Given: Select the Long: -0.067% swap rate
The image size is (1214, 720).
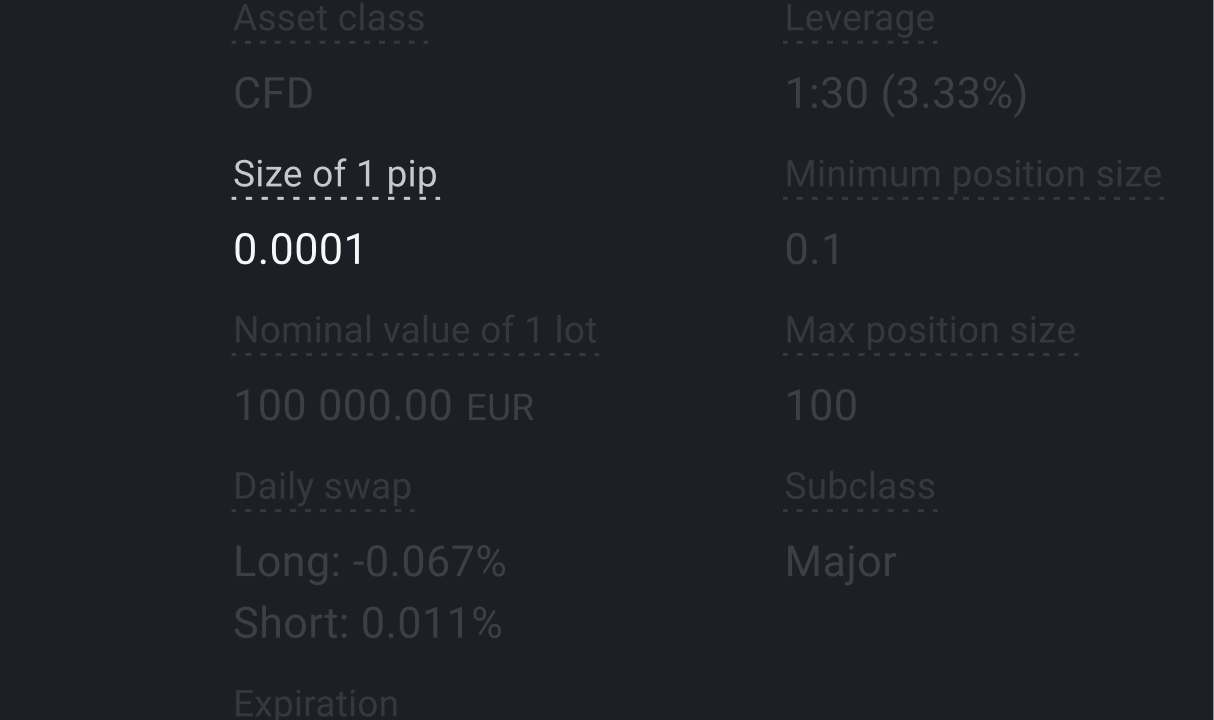Looking at the screenshot, I should pos(370,562).
